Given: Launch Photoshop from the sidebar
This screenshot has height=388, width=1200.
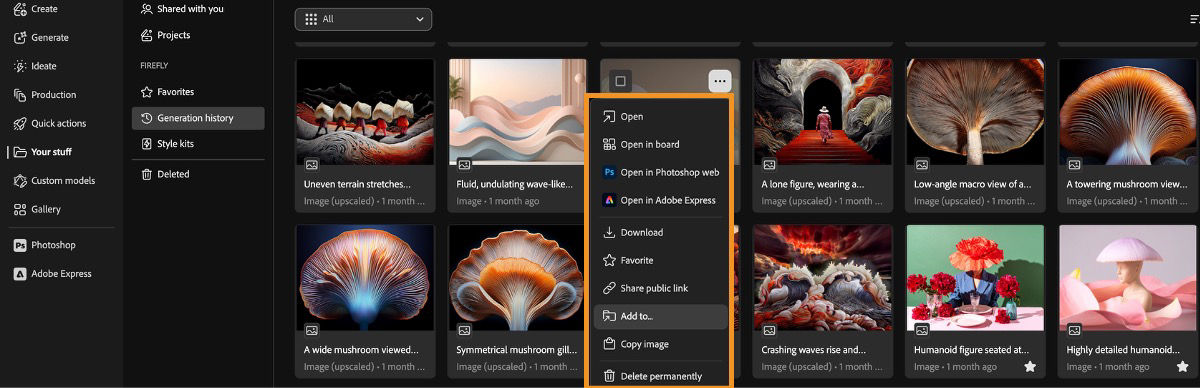Looking at the screenshot, I should 45,245.
